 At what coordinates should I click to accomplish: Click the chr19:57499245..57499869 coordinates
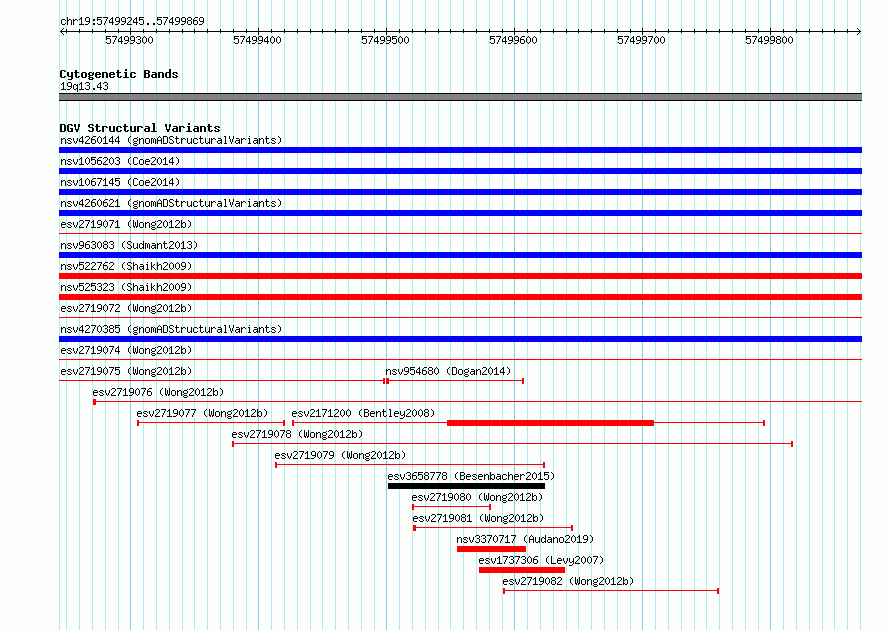point(132,21)
